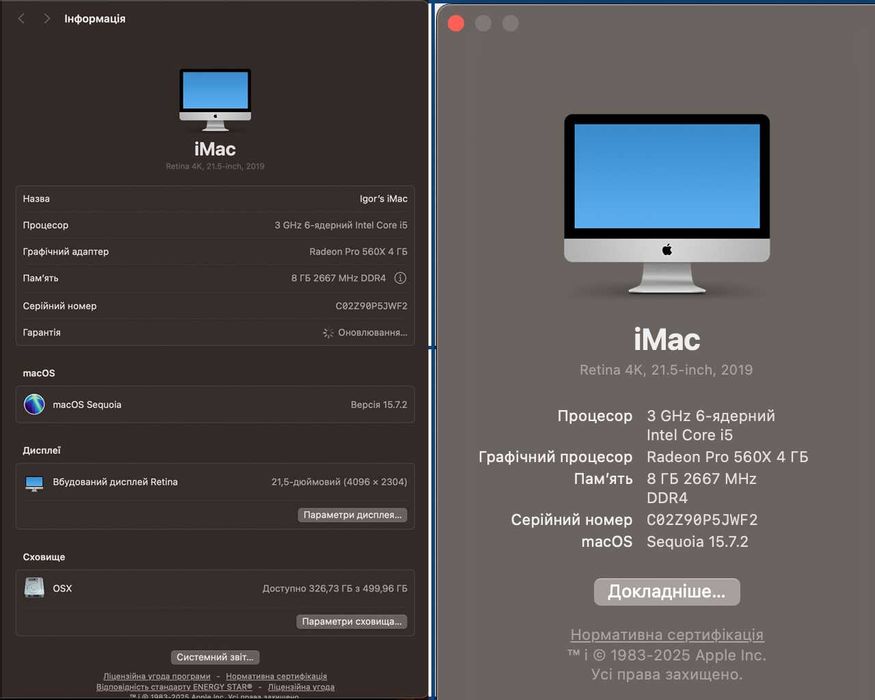Select '3 GHz 6-ядерний Intel Core i5' in Інформація
The width and height of the screenshot is (875, 700).
coord(341,225)
